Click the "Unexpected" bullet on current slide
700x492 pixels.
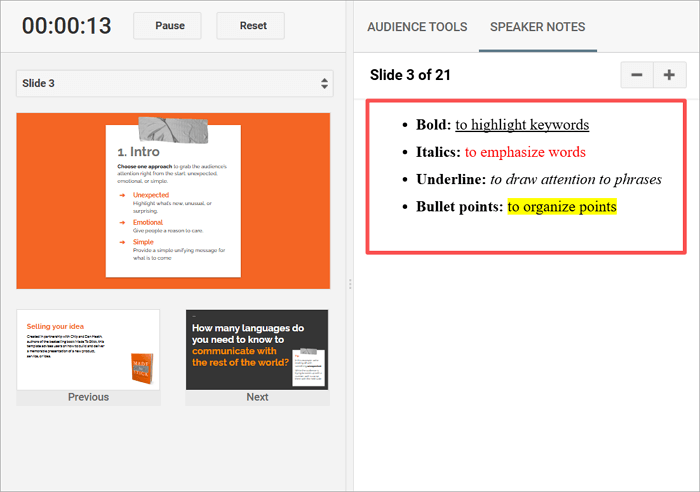point(151,195)
